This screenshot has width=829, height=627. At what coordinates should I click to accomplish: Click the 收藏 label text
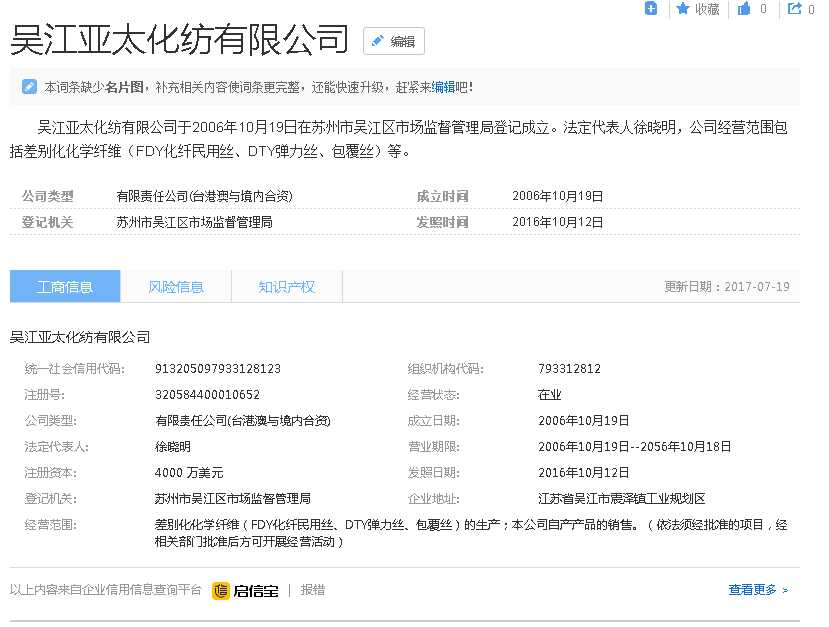coord(707,9)
